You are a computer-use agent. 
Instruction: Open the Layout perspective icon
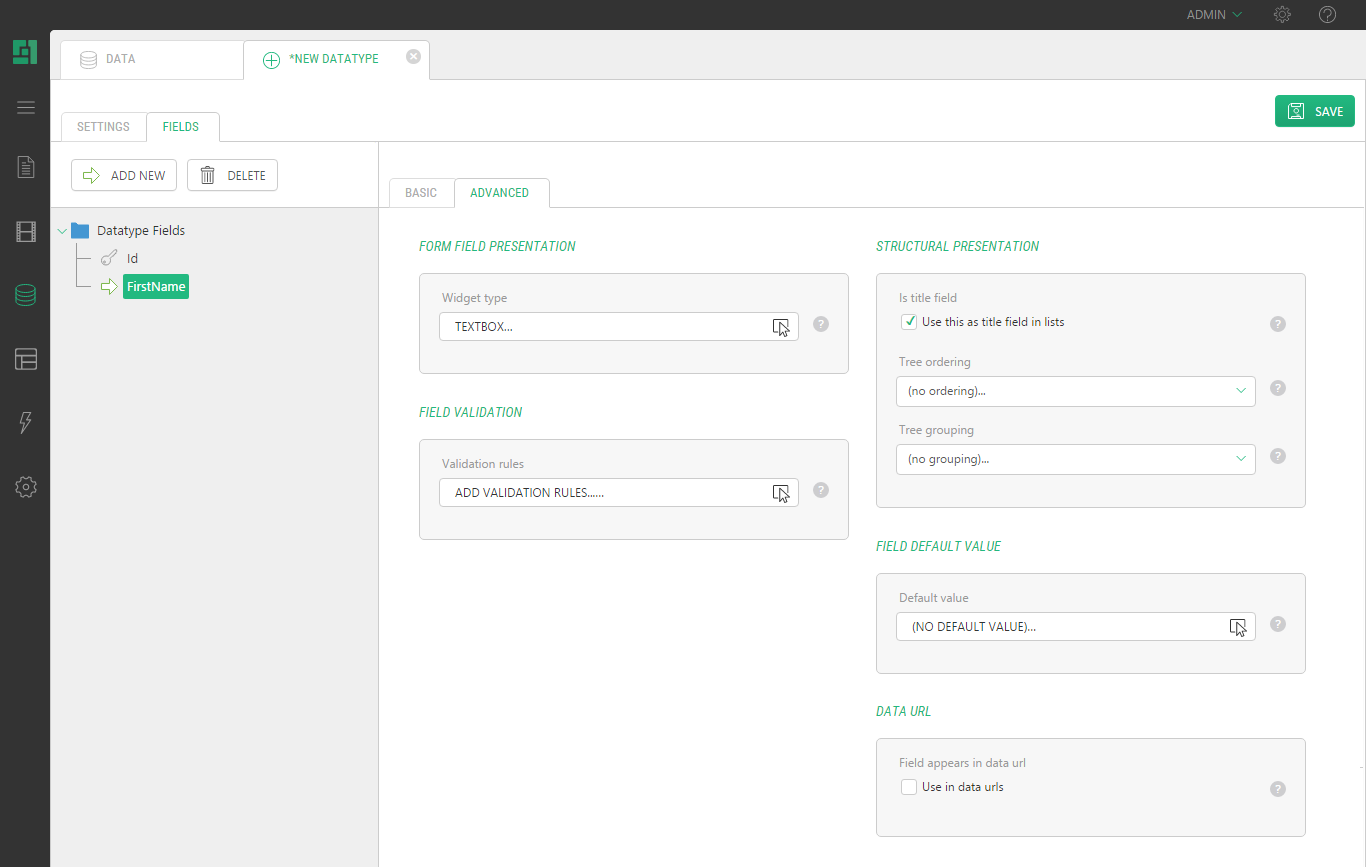coord(26,359)
